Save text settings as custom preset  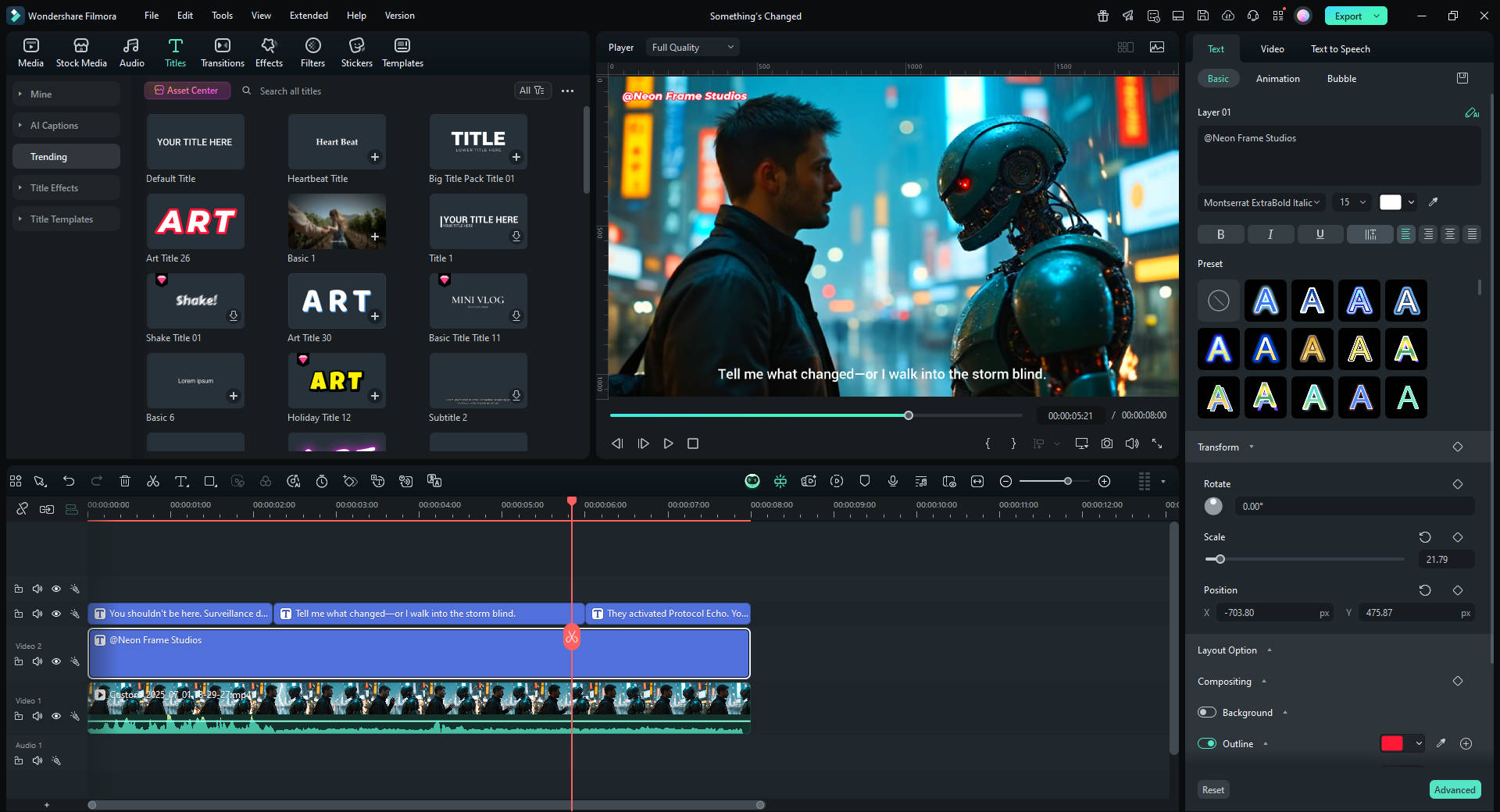click(1462, 78)
